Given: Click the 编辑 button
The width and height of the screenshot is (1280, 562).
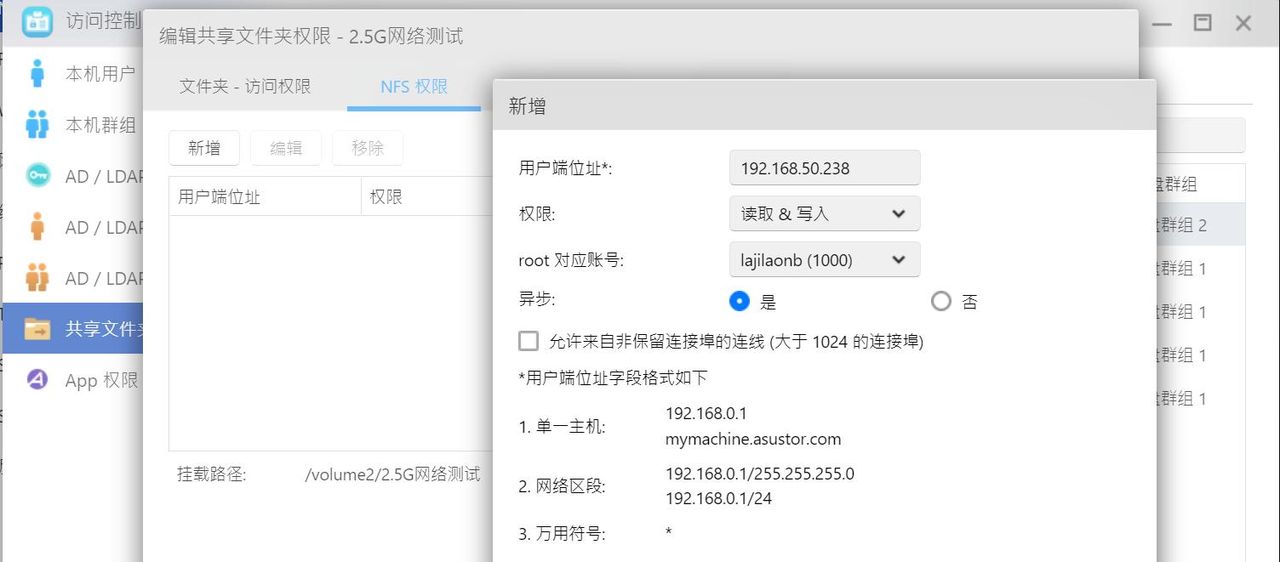Looking at the screenshot, I should 286,148.
